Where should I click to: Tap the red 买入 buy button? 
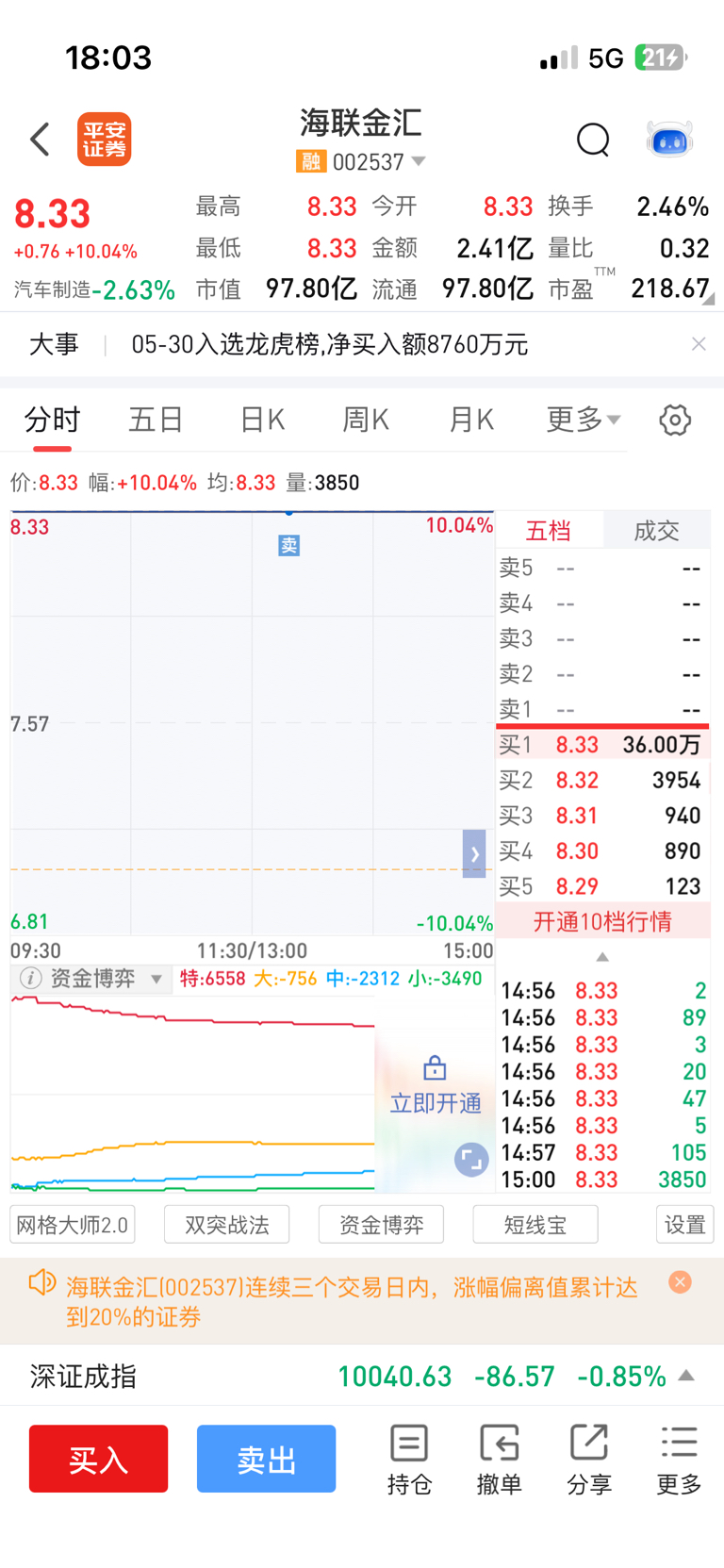coord(99,1459)
